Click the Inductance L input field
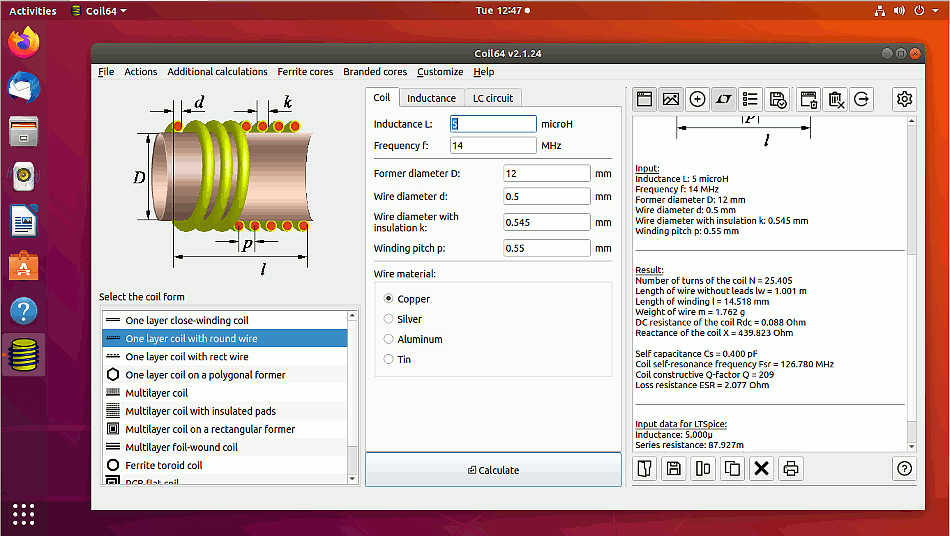Viewport: 950px width, 536px height. 493,124
